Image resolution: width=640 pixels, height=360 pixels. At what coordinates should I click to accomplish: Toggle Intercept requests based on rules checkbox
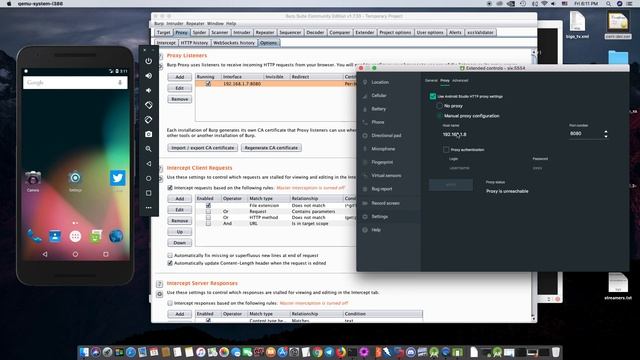click(x=170, y=188)
